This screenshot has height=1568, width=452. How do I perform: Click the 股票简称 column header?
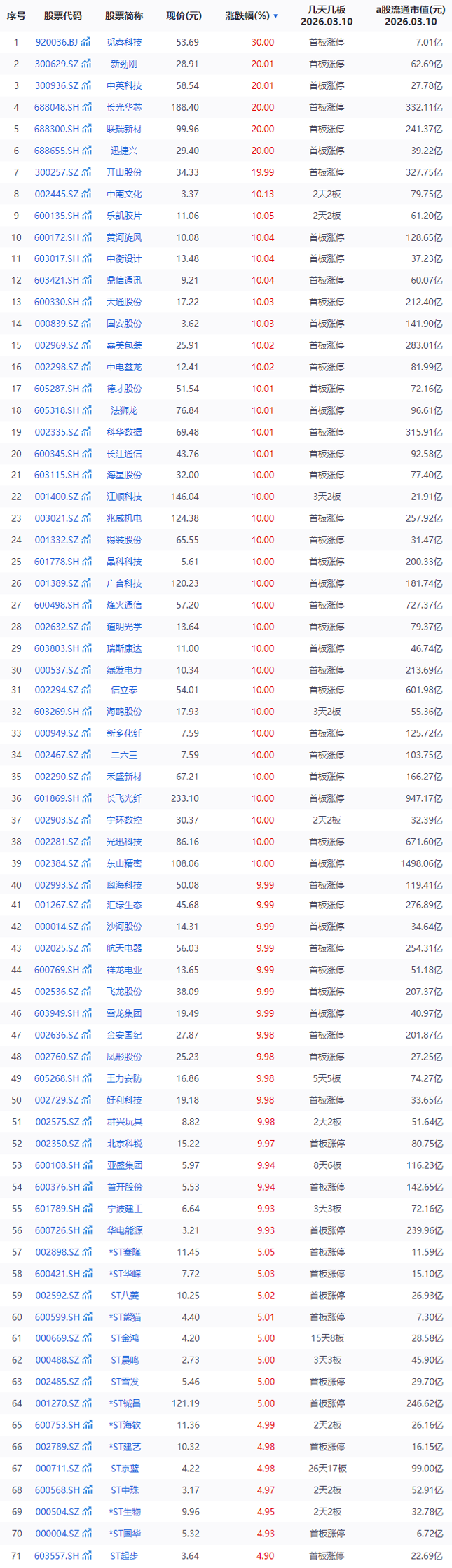(x=124, y=15)
